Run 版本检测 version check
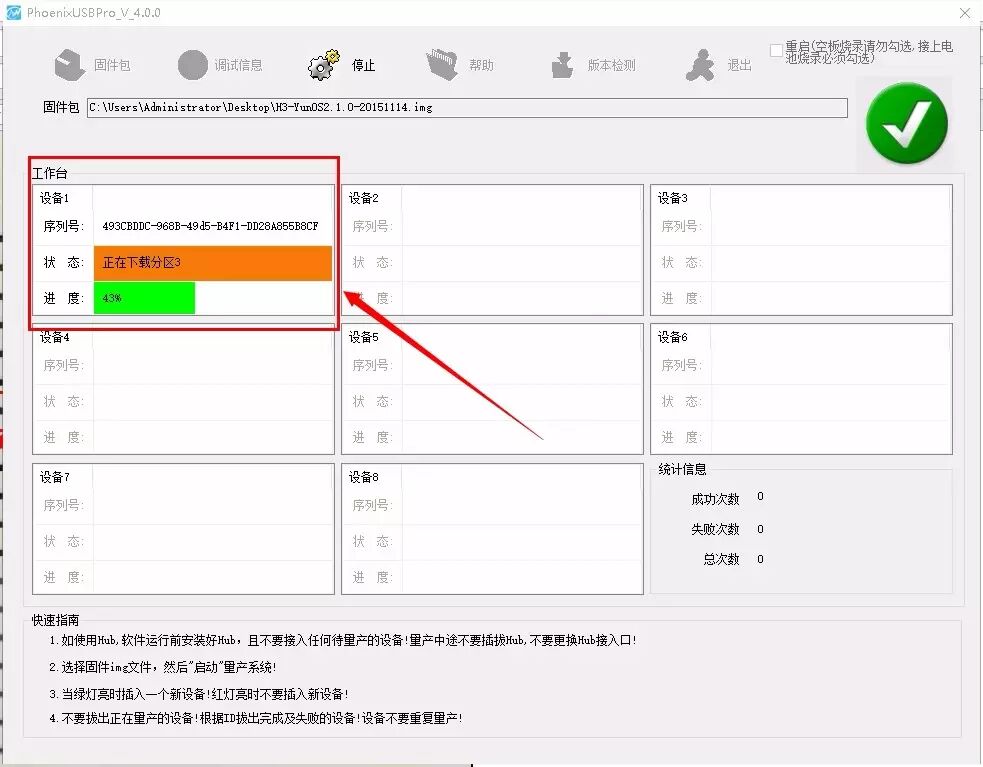This screenshot has height=767, width=983. pos(562,62)
